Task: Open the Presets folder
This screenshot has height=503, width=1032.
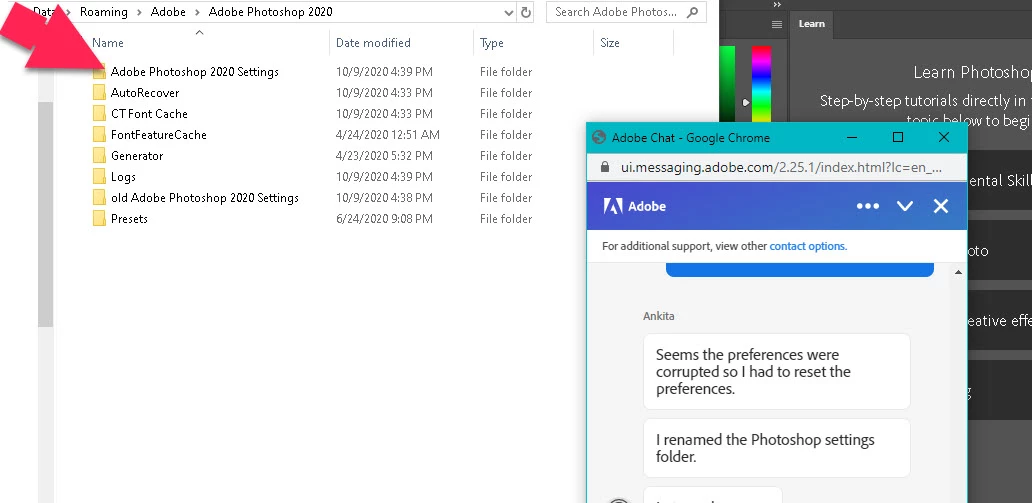Action: 129,219
